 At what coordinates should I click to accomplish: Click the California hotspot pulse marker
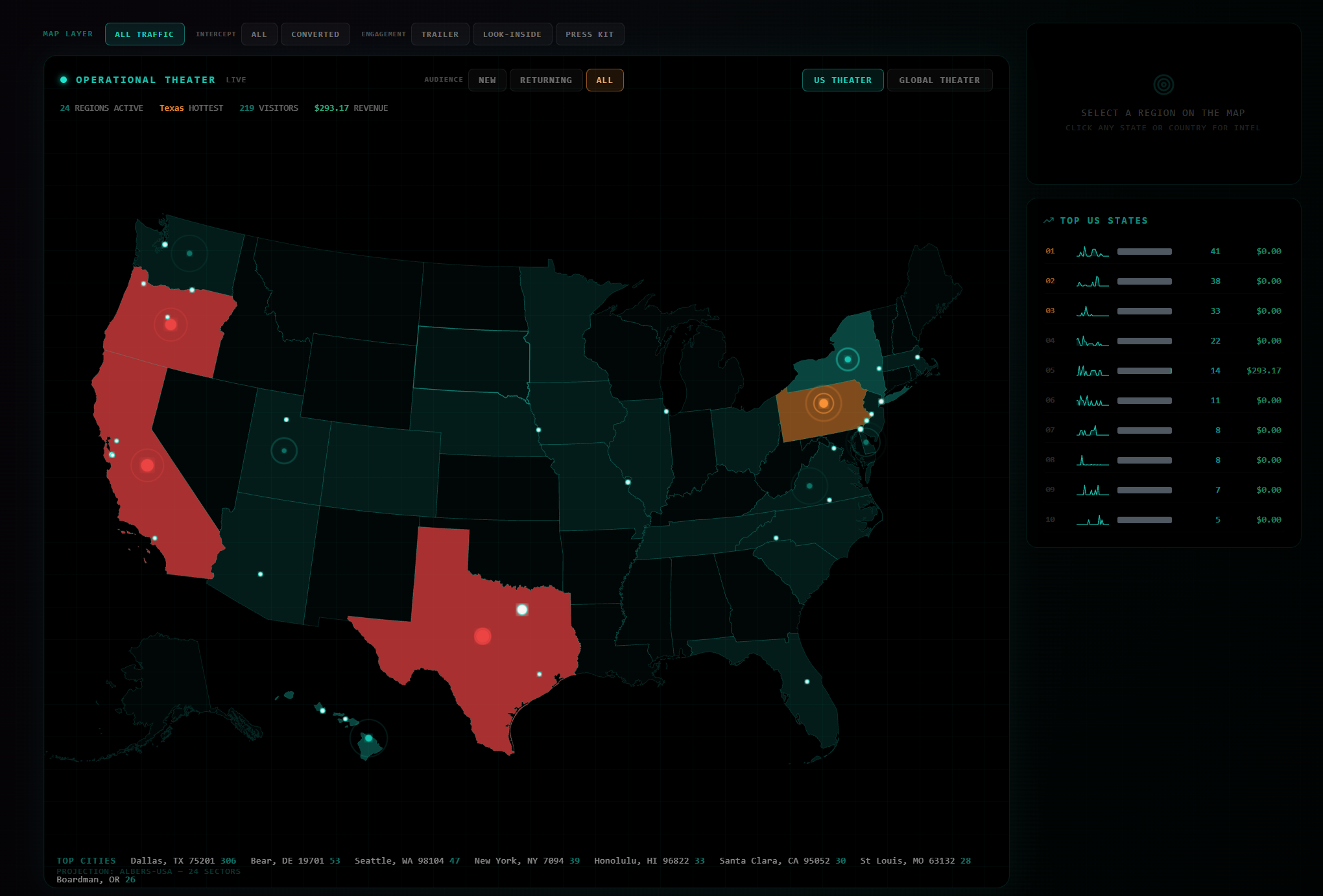click(147, 466)
